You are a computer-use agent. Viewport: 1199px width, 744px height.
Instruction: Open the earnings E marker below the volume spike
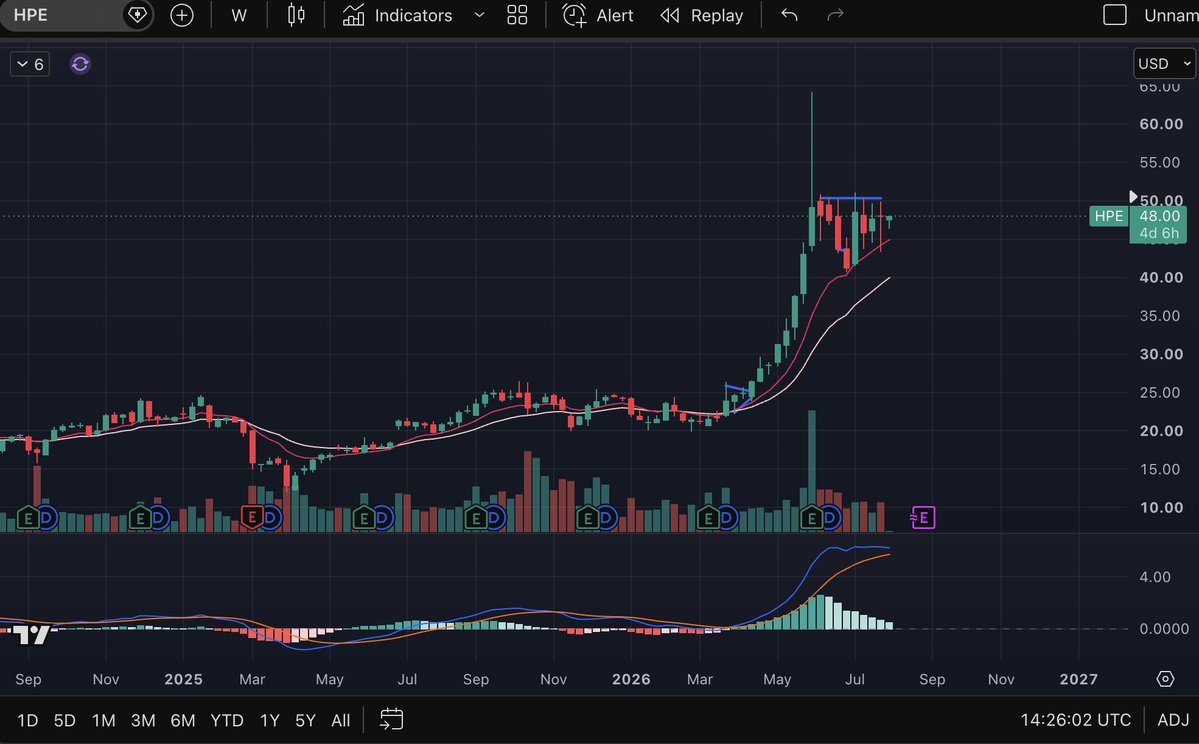tap(811, 518)
